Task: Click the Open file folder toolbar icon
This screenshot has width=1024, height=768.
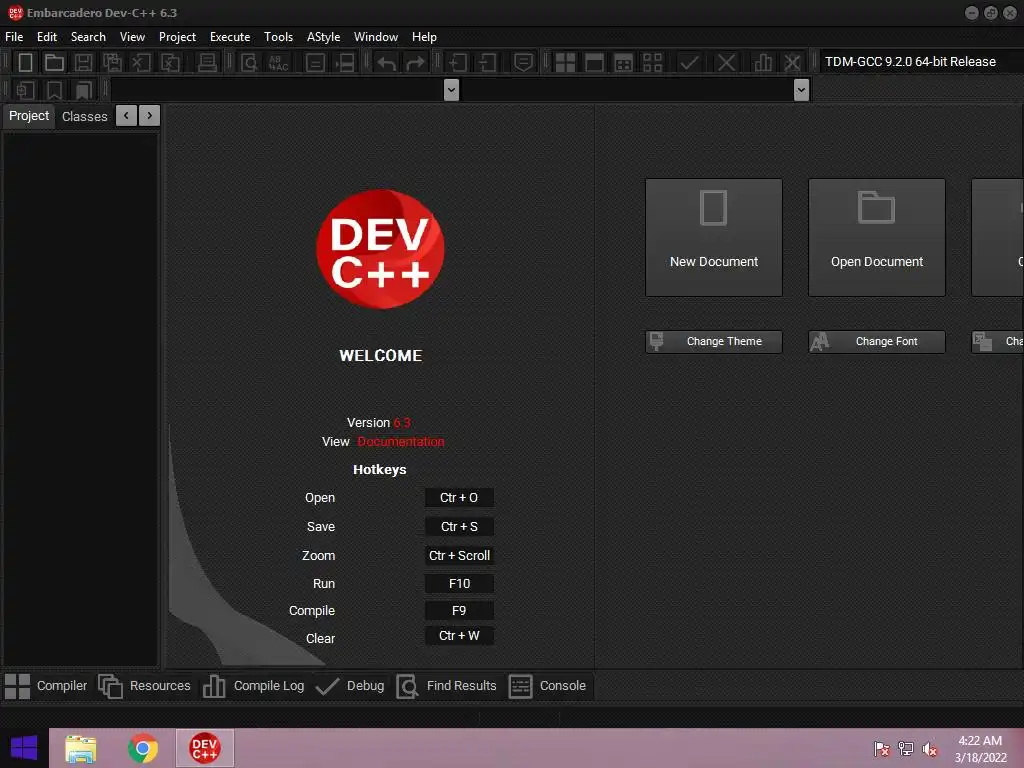Action: (54, 63)
